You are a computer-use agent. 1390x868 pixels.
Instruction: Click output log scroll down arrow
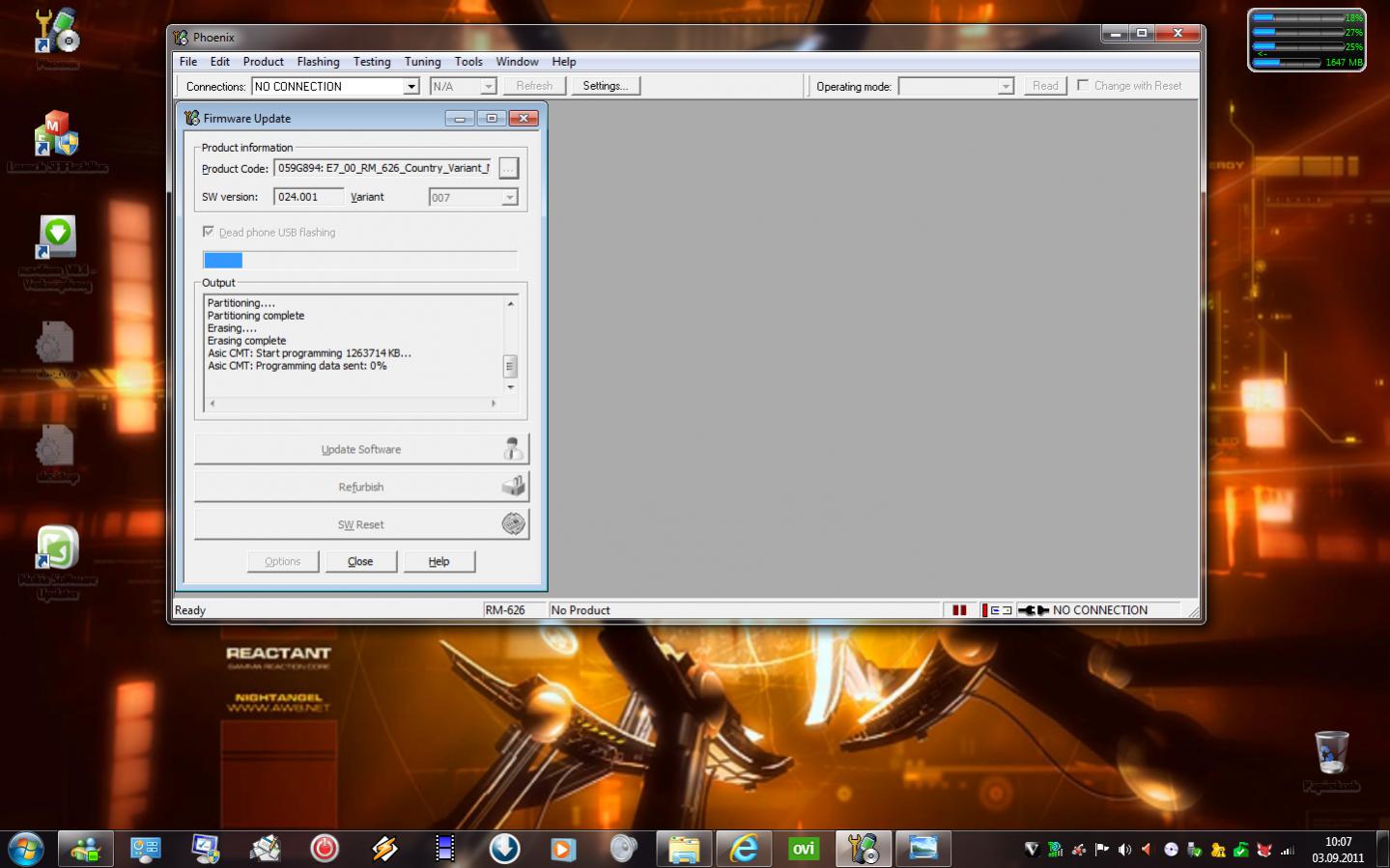(510, 387)
